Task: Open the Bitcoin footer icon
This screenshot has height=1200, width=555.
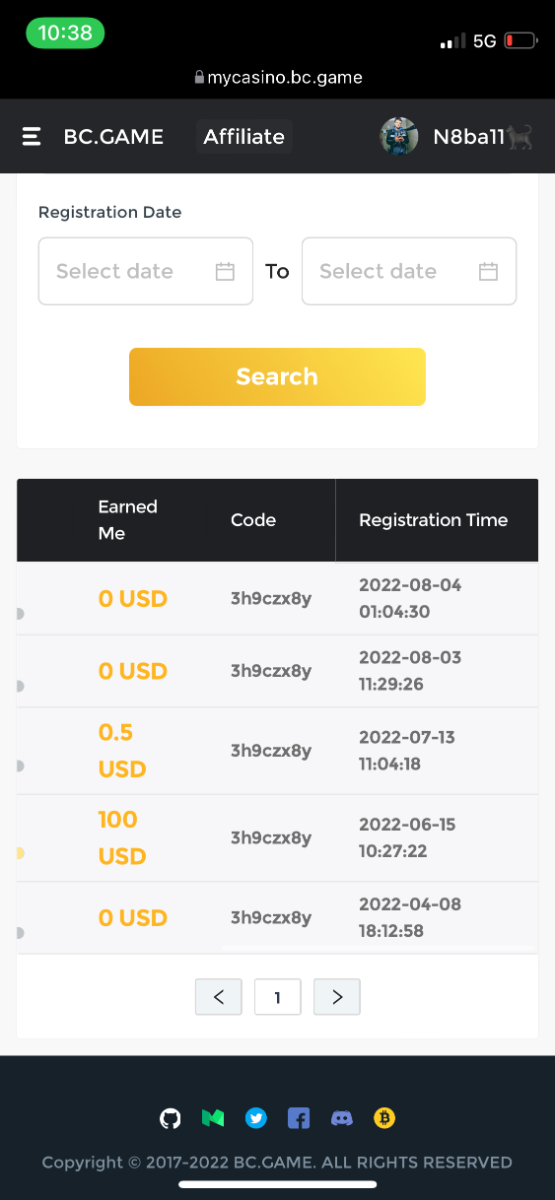Action: 385,1118
